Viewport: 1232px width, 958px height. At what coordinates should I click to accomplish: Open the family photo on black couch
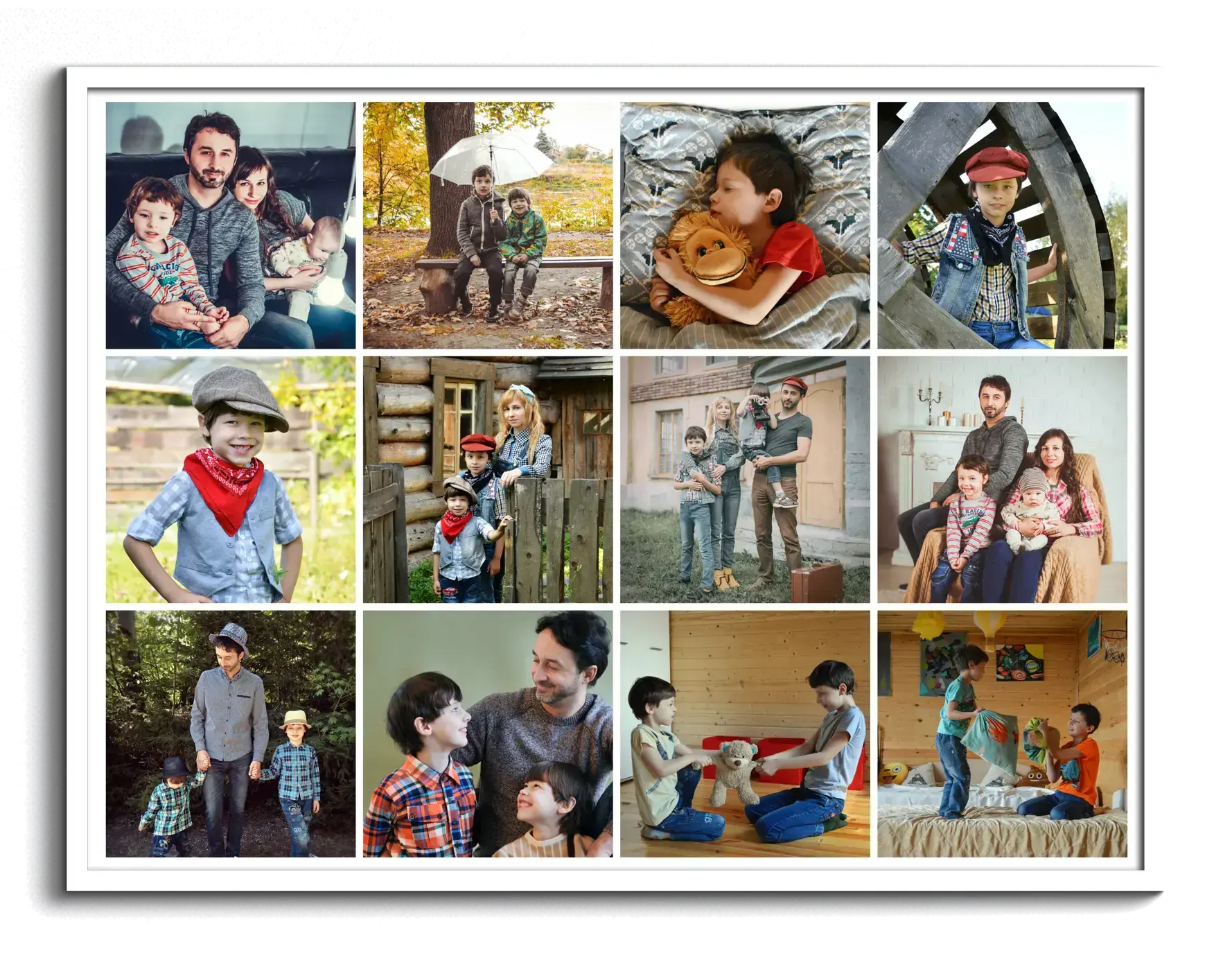(230, 225)
